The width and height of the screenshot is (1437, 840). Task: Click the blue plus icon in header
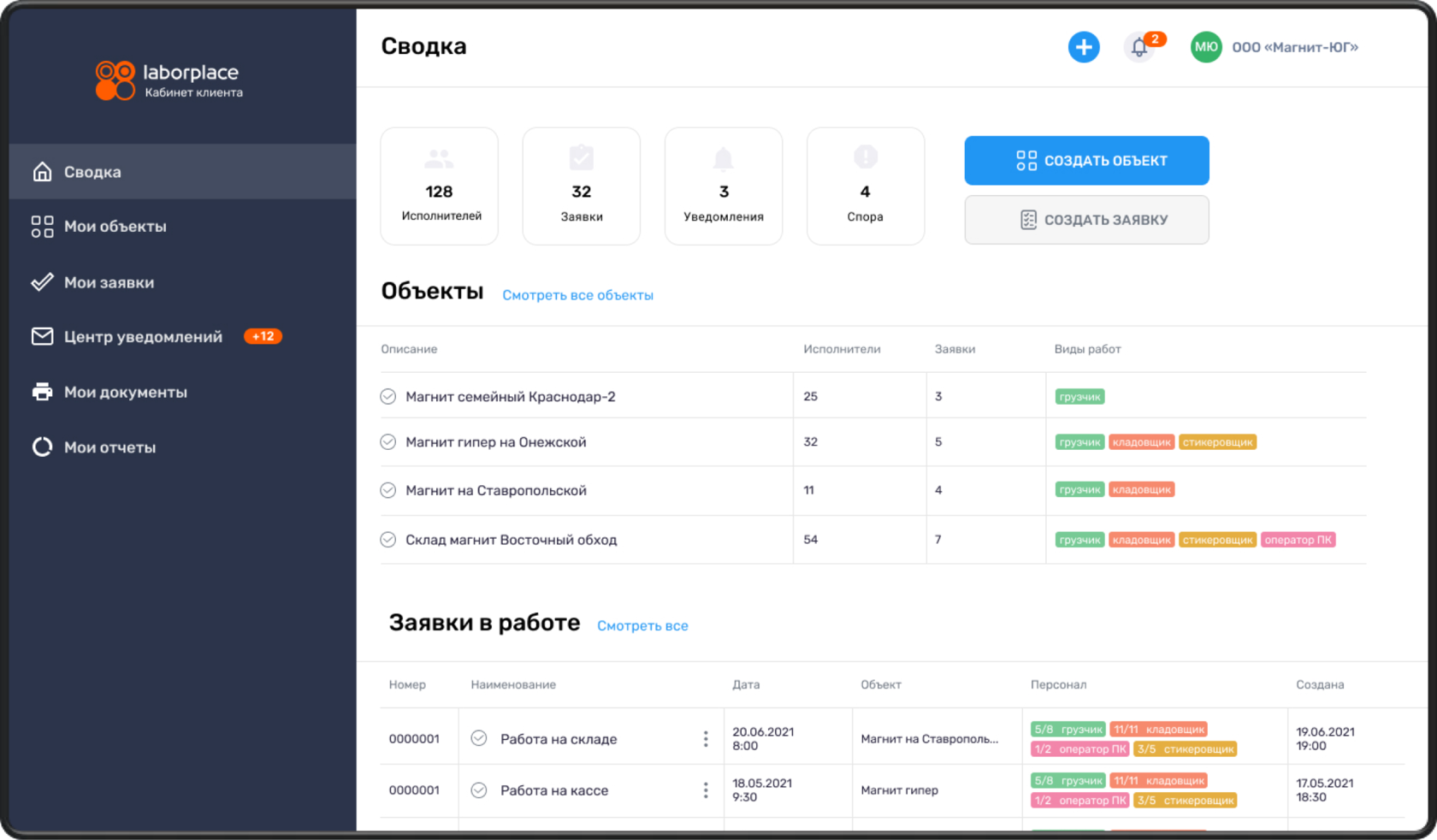click(x=1084, y=47)
